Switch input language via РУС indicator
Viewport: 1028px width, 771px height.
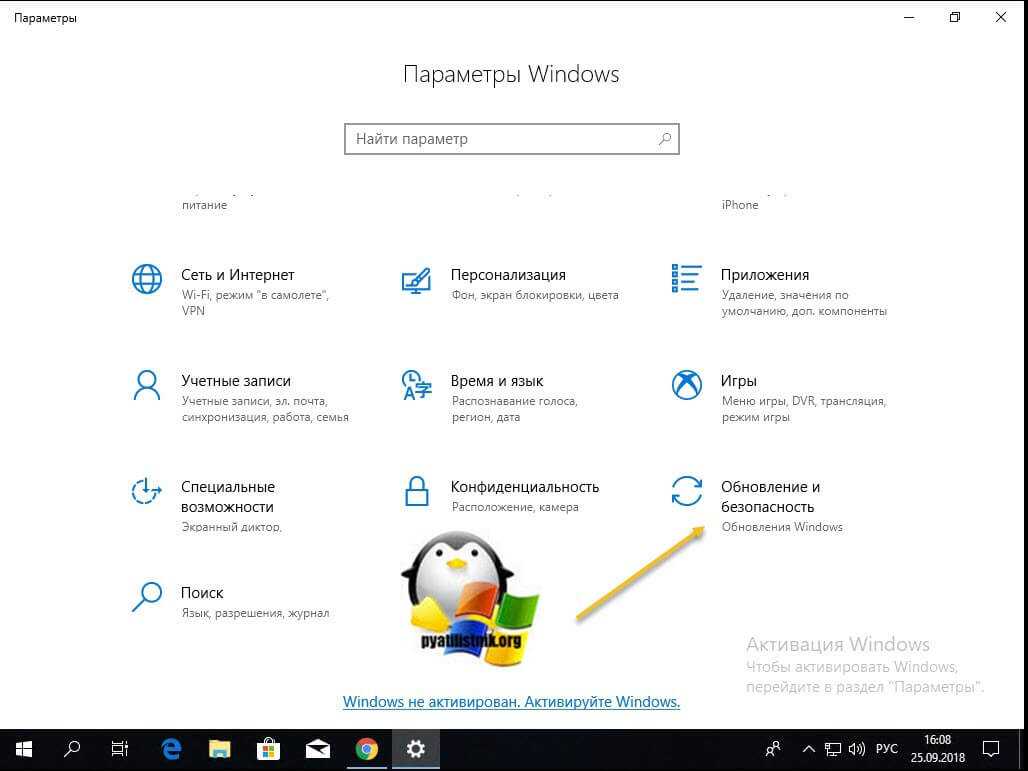(x=888, y=748)
